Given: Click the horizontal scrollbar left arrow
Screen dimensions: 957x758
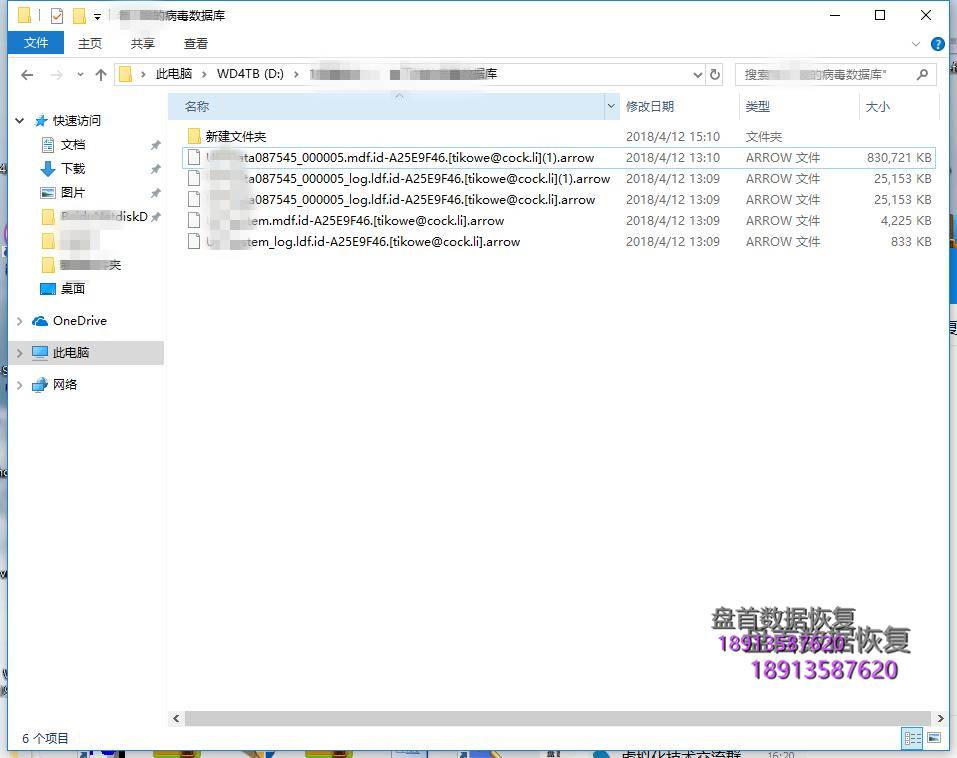Looking at the screenshot, I should tap(176, 718).
